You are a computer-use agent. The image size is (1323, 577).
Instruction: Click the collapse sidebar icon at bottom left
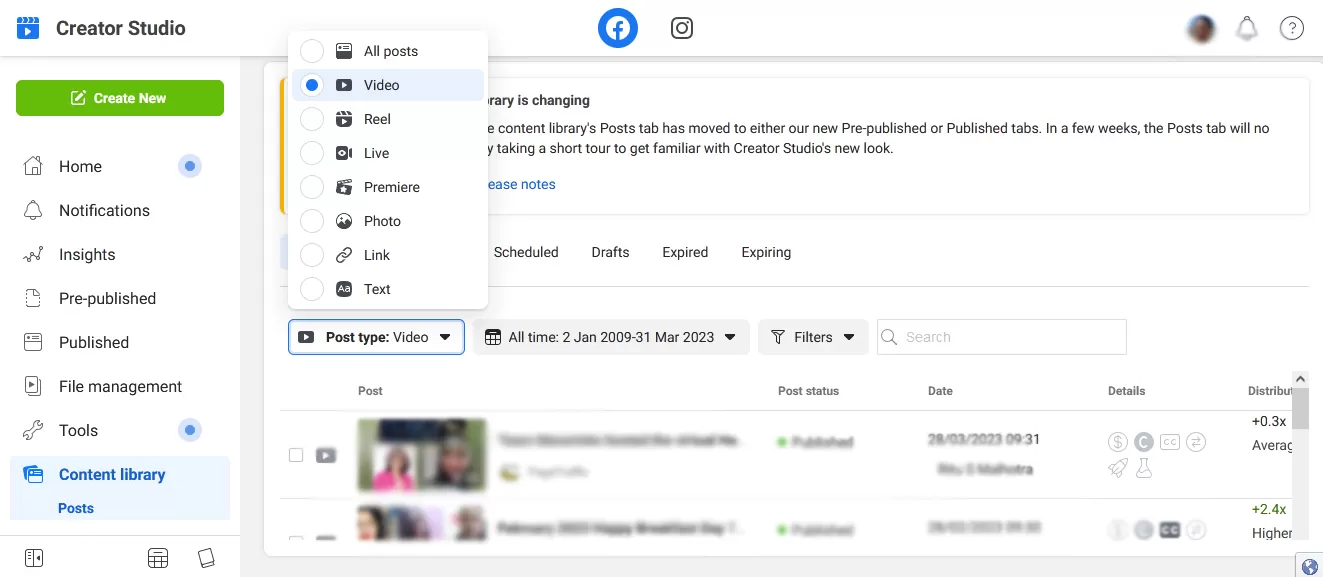[33, 558]
